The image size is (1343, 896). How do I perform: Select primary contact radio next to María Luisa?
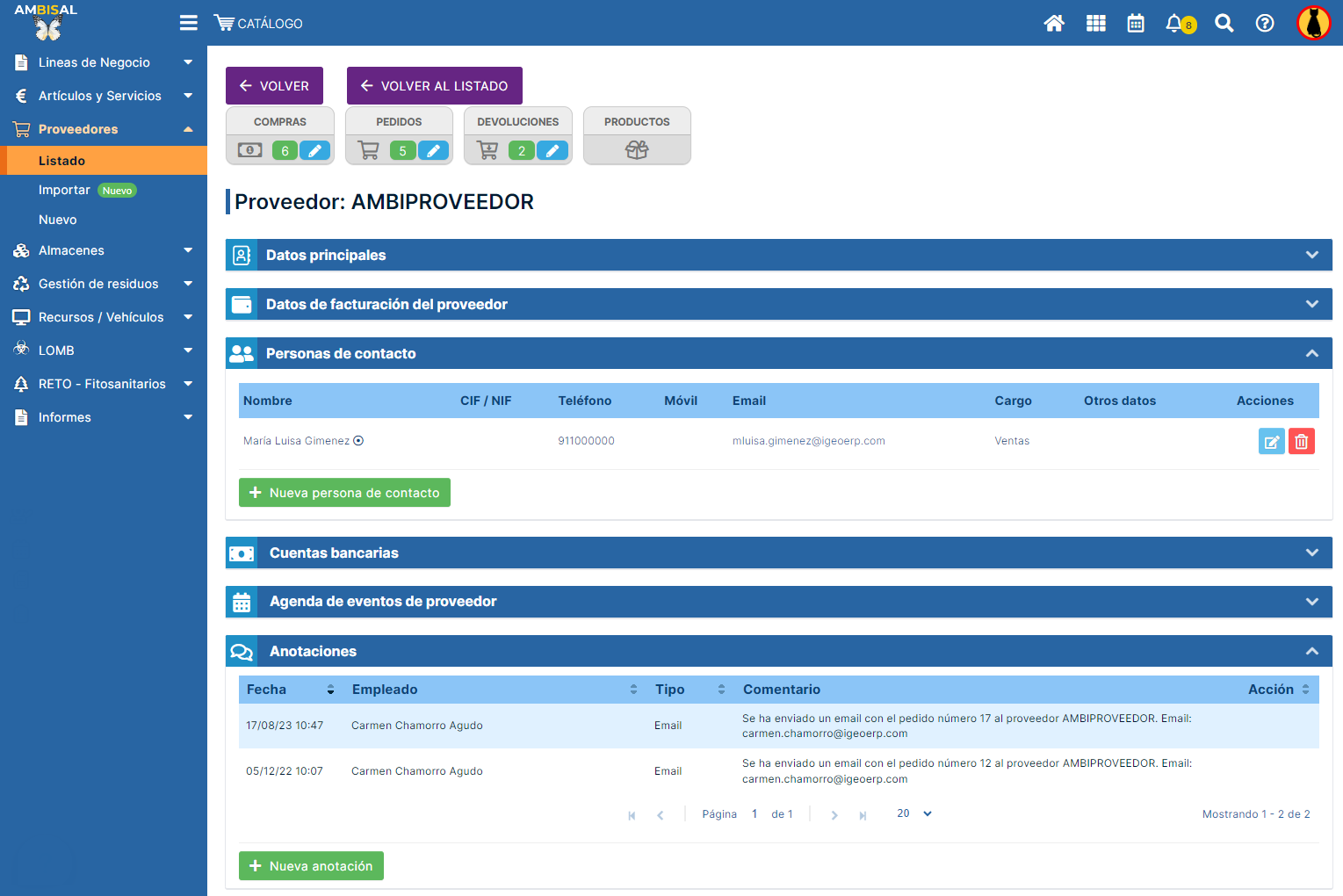(x=358, y=441)
